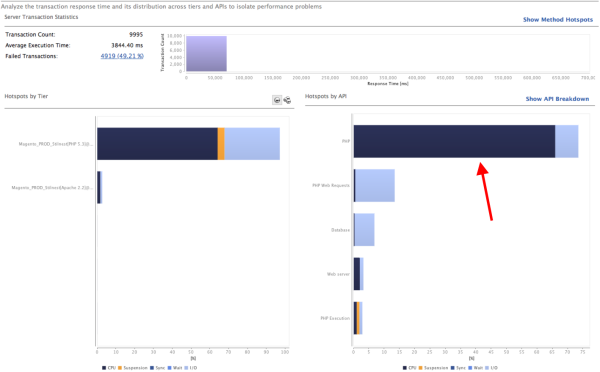This screenshot has height=372, width=600.
Task: Click the Average Execution Time value 3844.40 ms
Action: point(127,45)
